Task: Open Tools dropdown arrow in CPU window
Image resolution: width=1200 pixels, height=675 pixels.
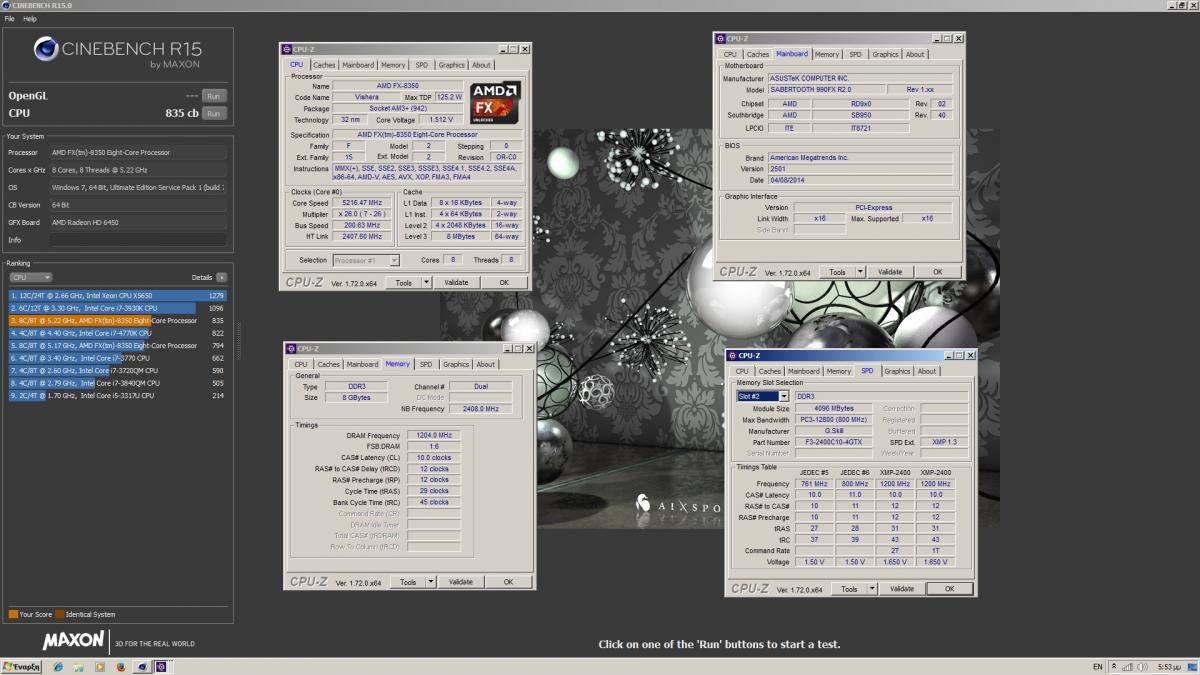Action: 427,283
